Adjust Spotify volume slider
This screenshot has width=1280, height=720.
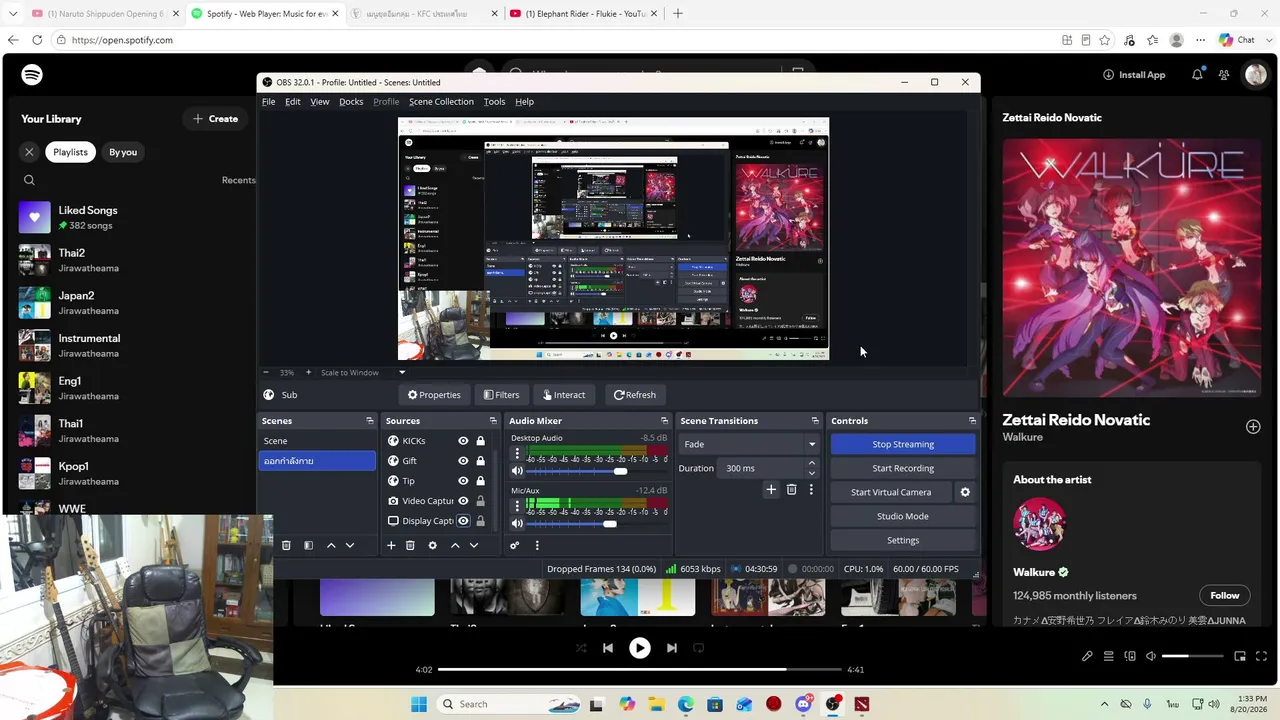click(x=1193, y=656)
